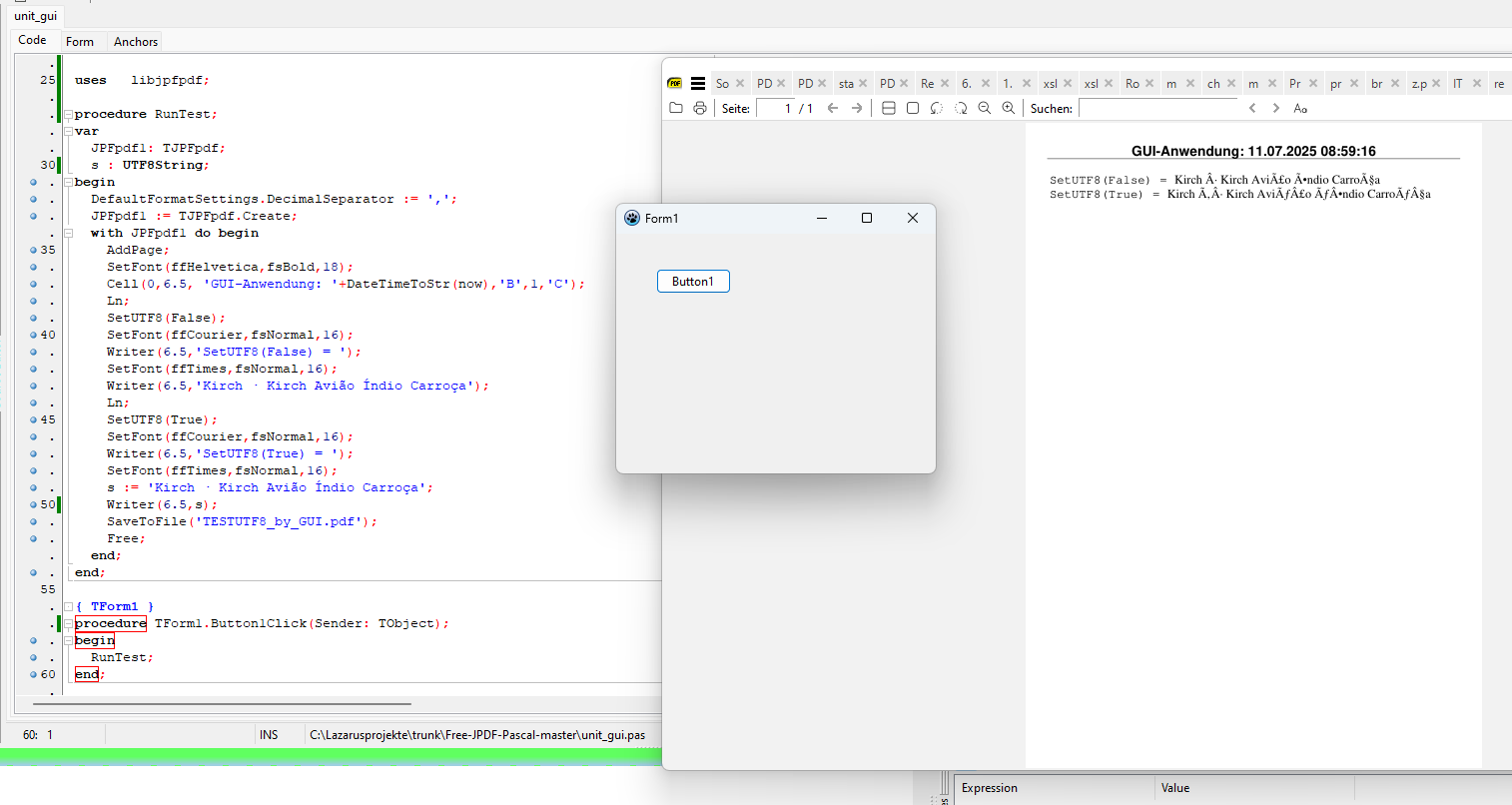Screen dimensions: 1512x805
Task: Switch to the Code tab
Action: pos(32,40)
